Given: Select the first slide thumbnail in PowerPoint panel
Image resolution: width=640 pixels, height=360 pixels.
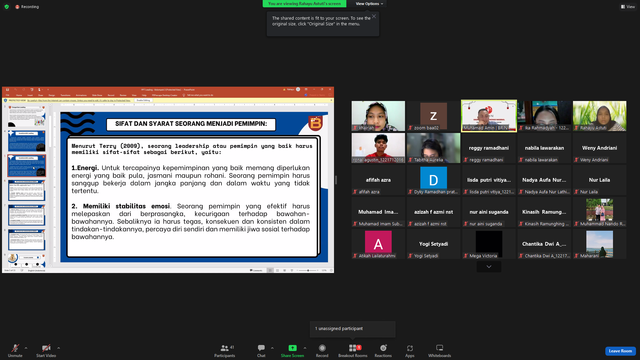Looking at the screenshot, I should (x=27, y=116).
